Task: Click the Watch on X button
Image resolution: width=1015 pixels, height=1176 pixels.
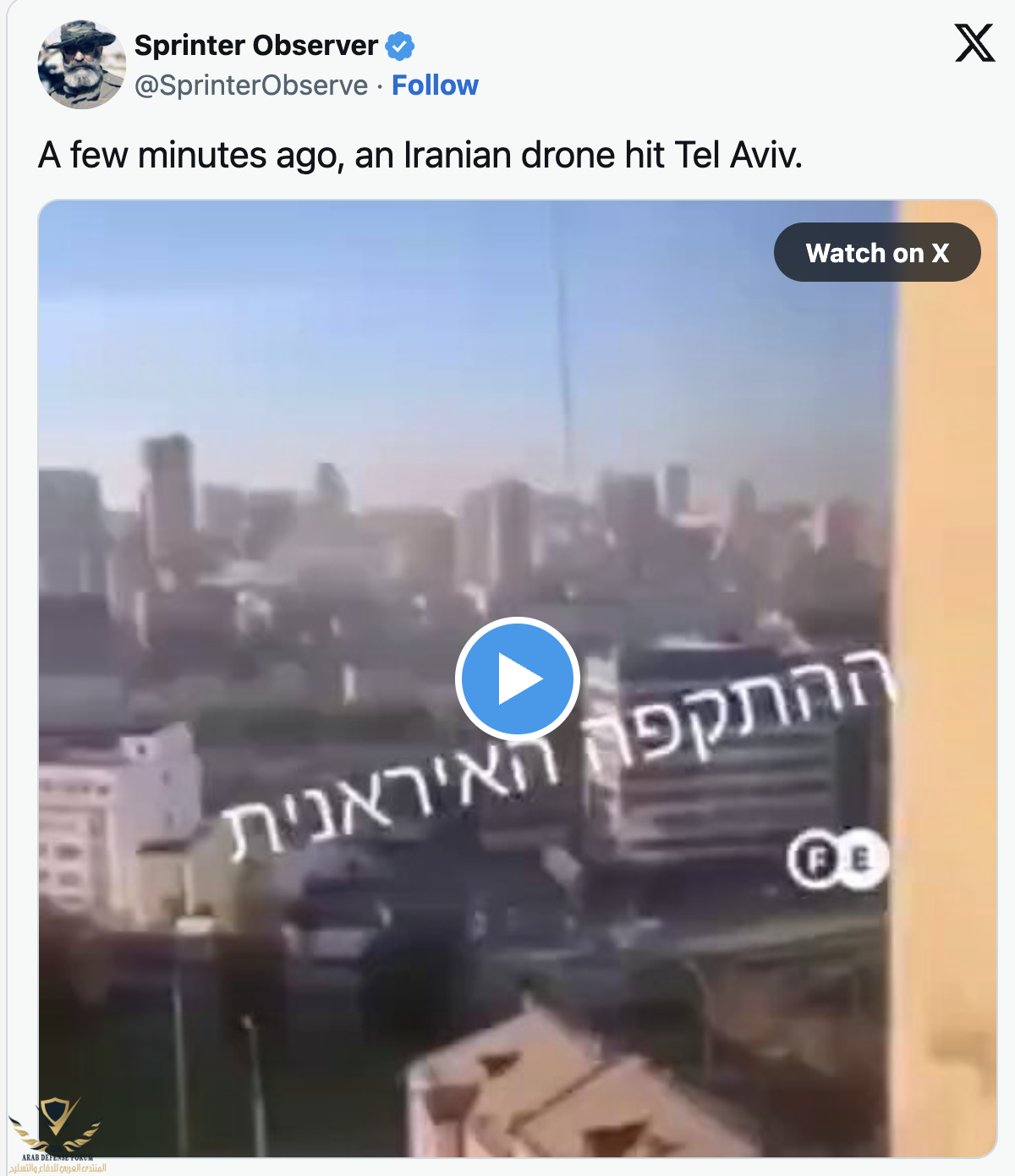Action: pos(877,252)
